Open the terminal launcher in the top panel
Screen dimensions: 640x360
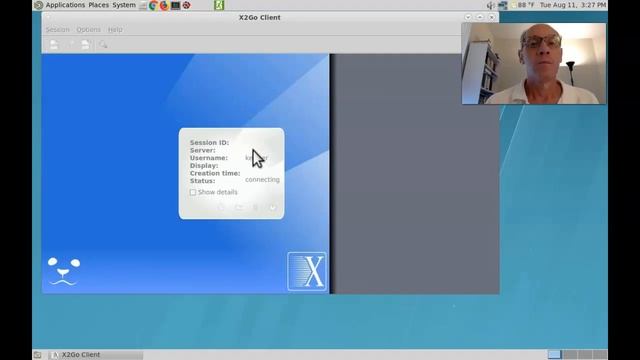tap(176, 5)
